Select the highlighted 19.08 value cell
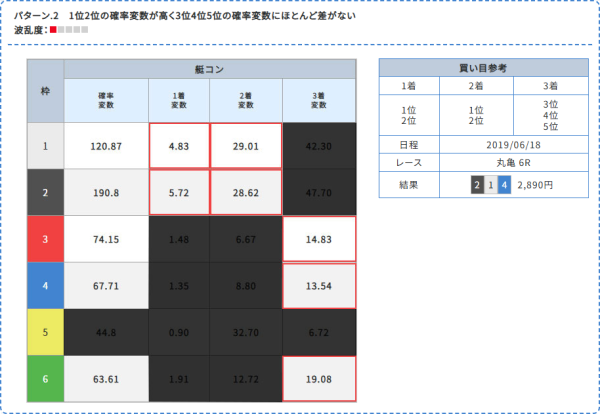Viewport: 600px width, 414px height. [319, 379]
